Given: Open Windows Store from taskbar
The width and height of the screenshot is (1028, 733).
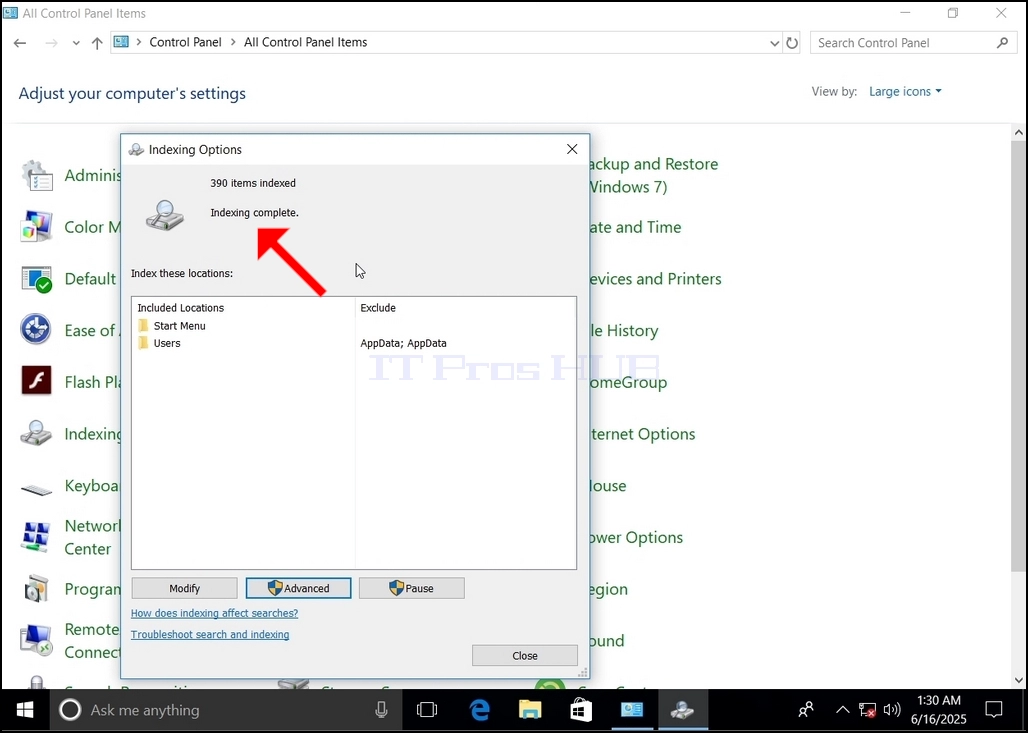Looking at the screenshot, I should 581,710.
